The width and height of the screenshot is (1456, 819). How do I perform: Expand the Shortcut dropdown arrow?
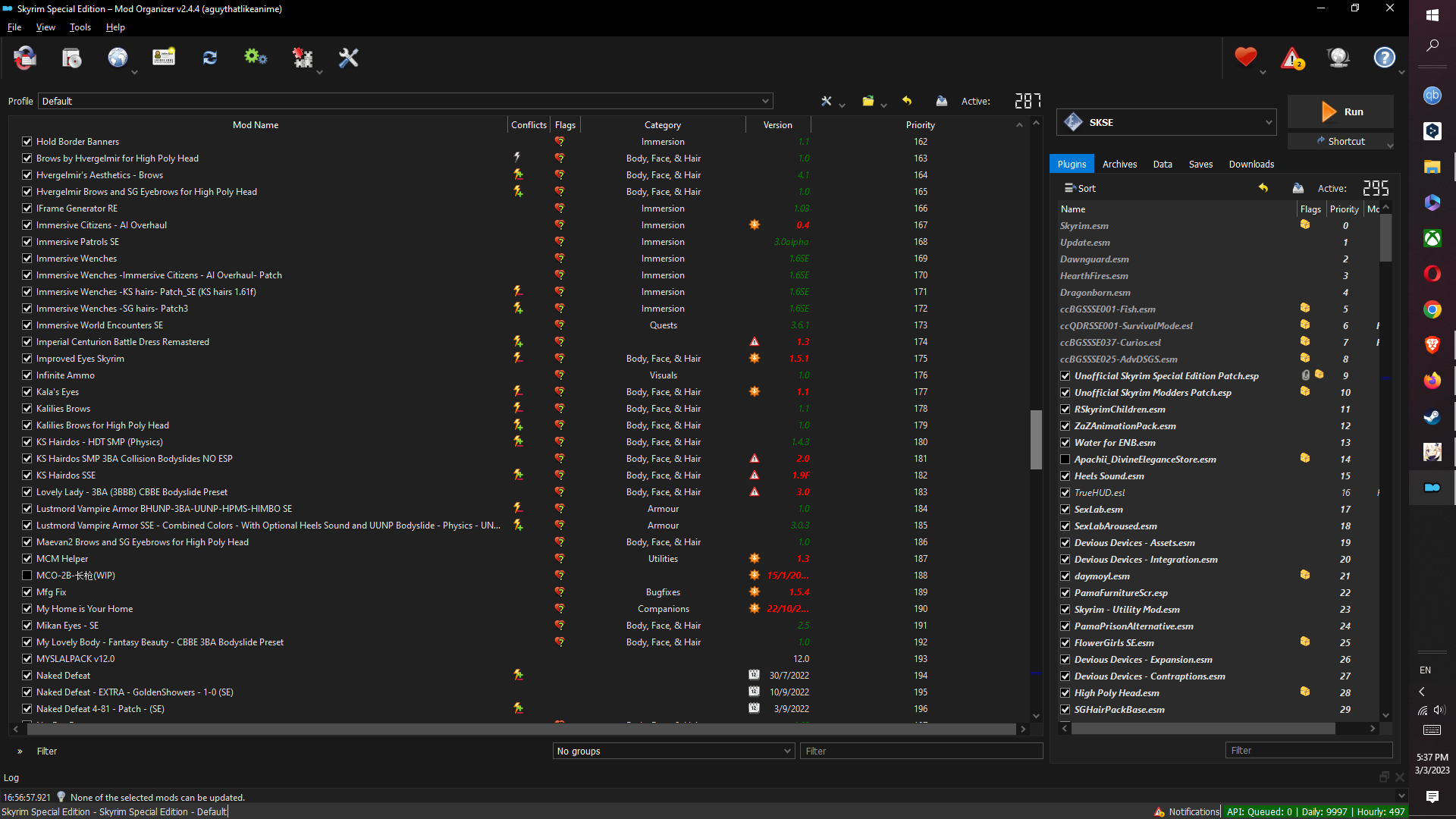(1389, 144)
